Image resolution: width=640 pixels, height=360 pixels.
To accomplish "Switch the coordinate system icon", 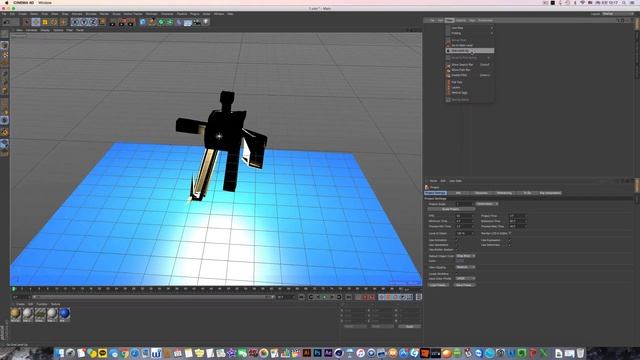I will [102, 22].
